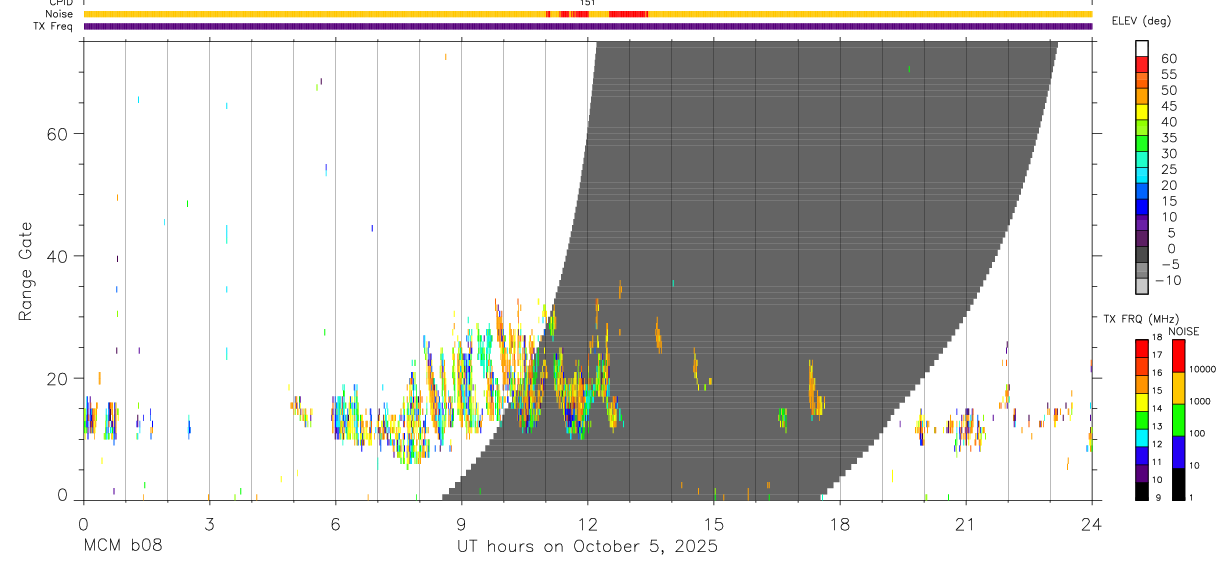Click the cyan segment of TX FRQ color bar
The height and width of the screenshot is (567, 1228).
pyautogui.click(x=1142, y=438)
